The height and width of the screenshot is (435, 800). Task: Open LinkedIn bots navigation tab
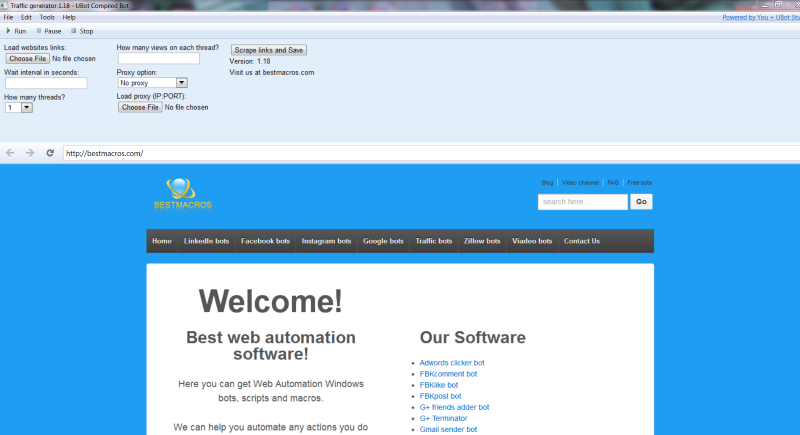click(x=206, y=241)
